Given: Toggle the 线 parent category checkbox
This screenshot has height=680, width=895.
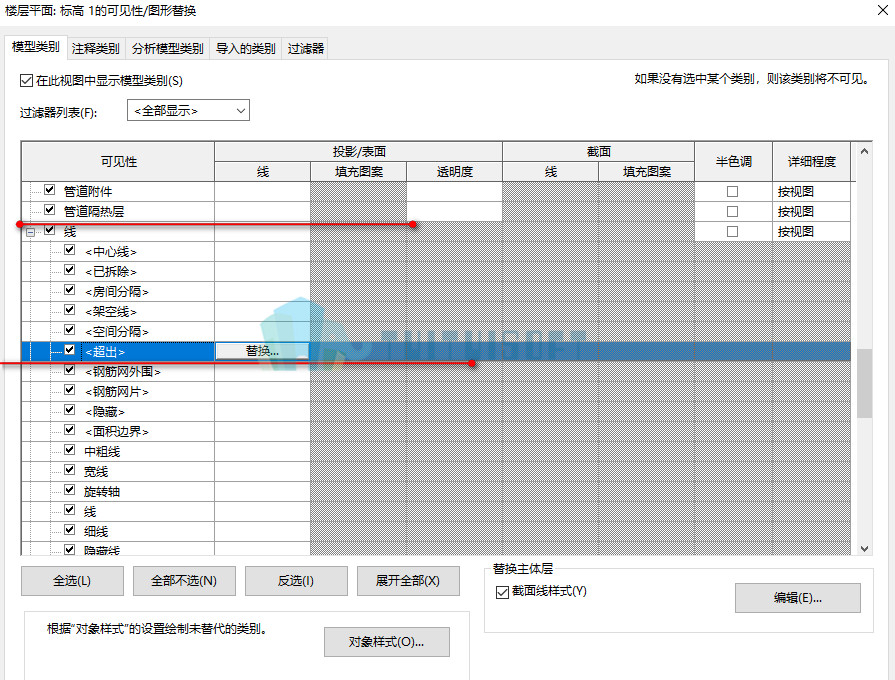Looking at the screenshot, I should point(50,230).
